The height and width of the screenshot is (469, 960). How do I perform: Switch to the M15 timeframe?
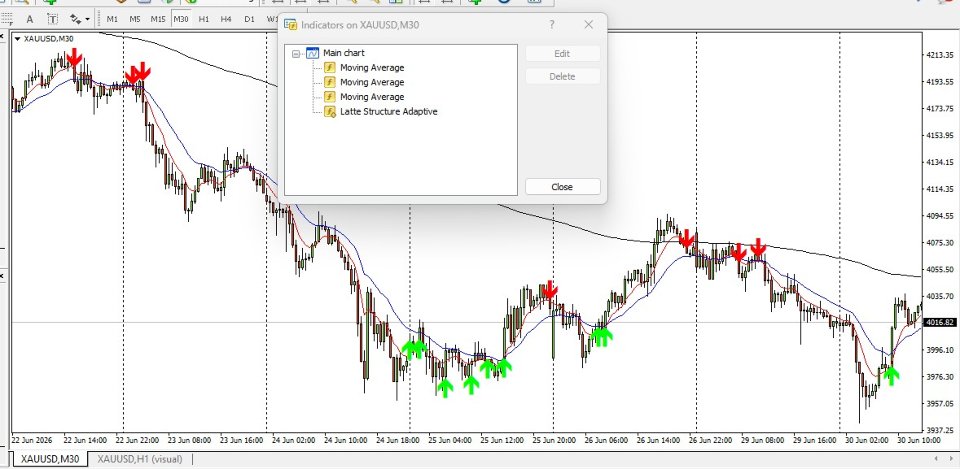[158, 19]
